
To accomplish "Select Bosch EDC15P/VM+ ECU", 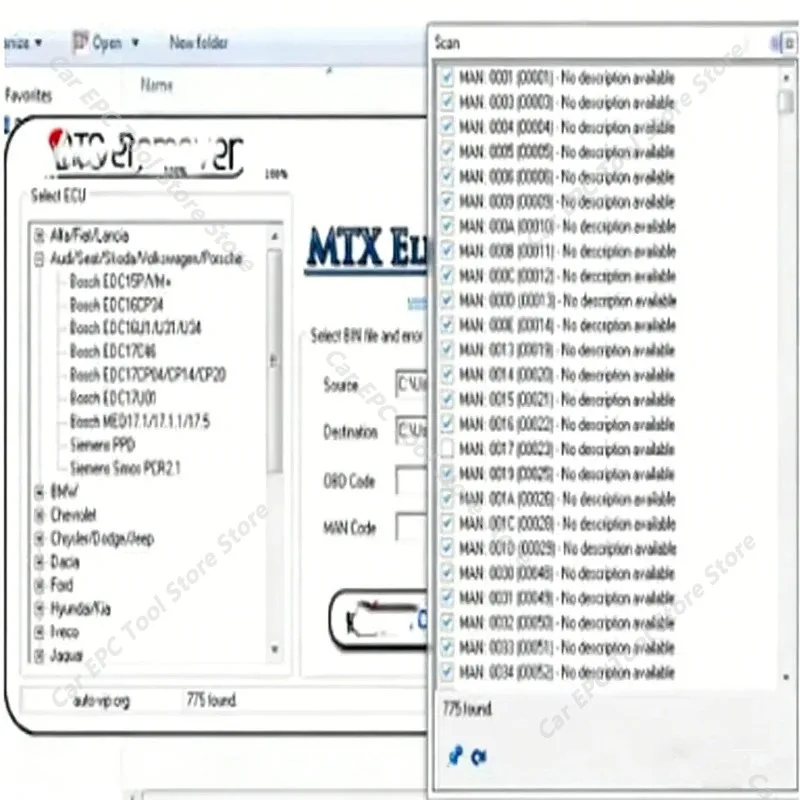I will [x=120, y=282].
